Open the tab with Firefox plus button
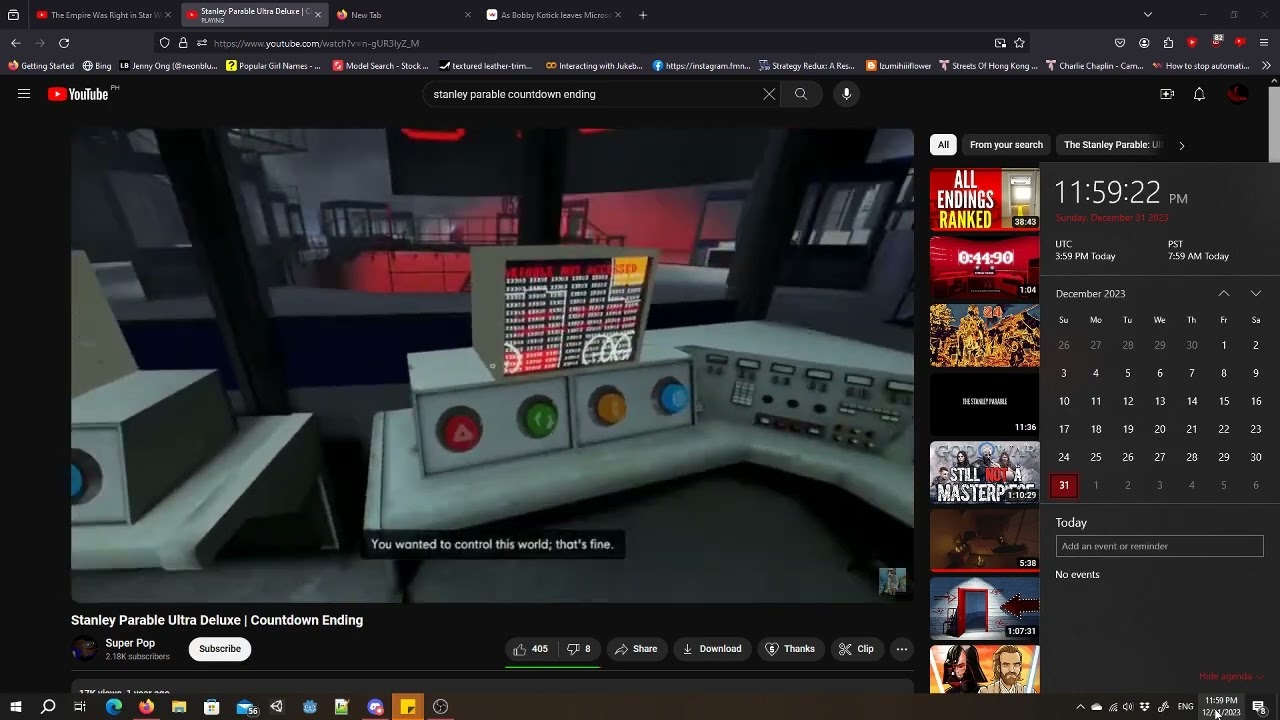This screenshot has width=1280, height=720. [x=643, y=15]
